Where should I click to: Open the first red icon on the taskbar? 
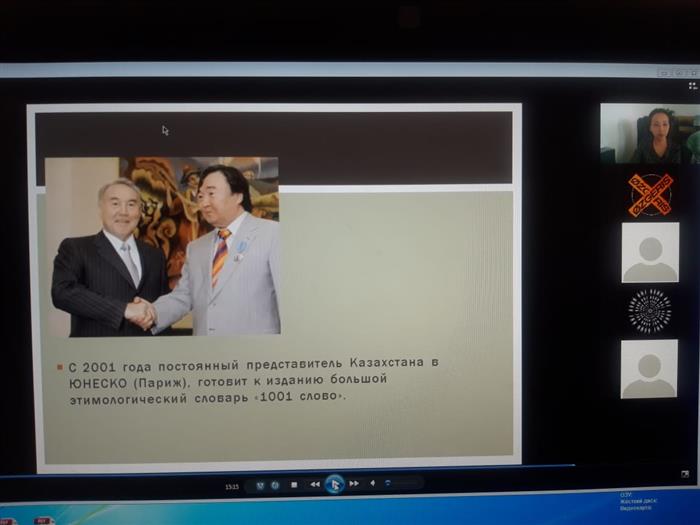[8, 521]
